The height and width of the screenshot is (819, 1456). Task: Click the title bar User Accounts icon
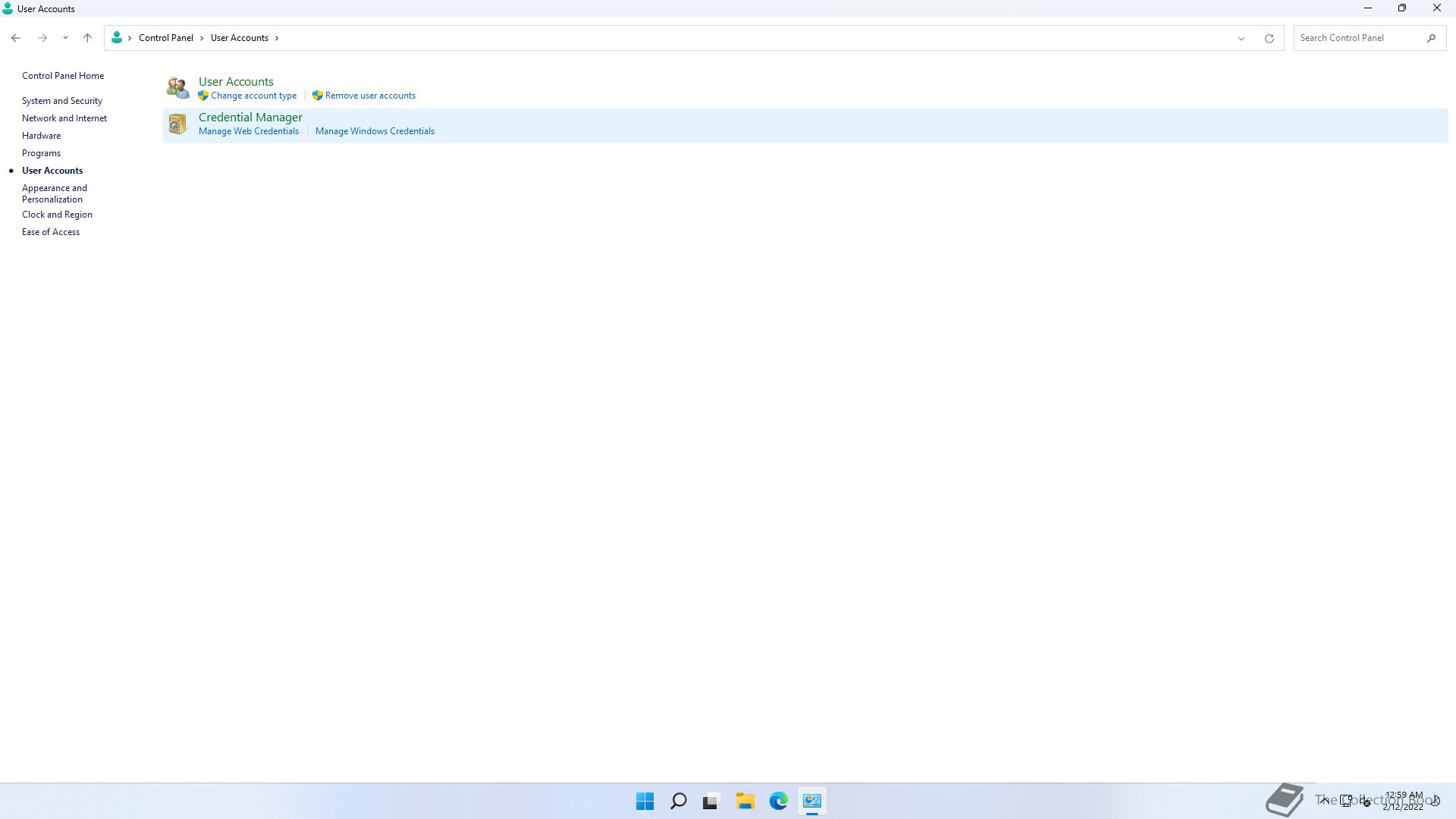(8, 9)
